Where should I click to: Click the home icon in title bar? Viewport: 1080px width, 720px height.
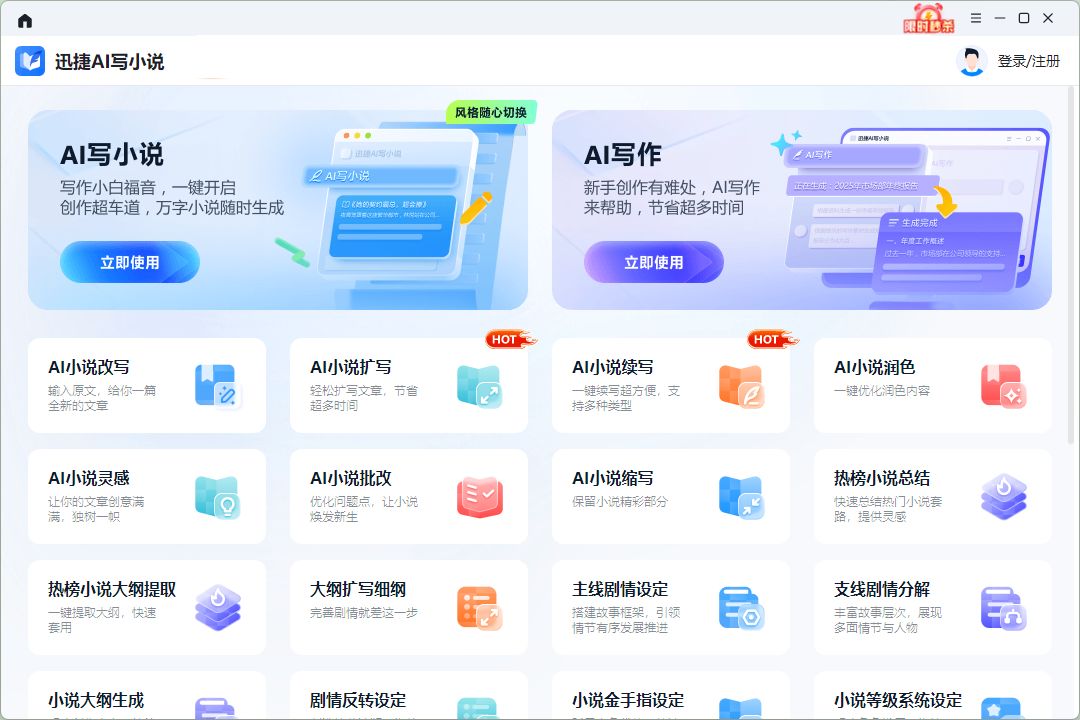(25, 21)
